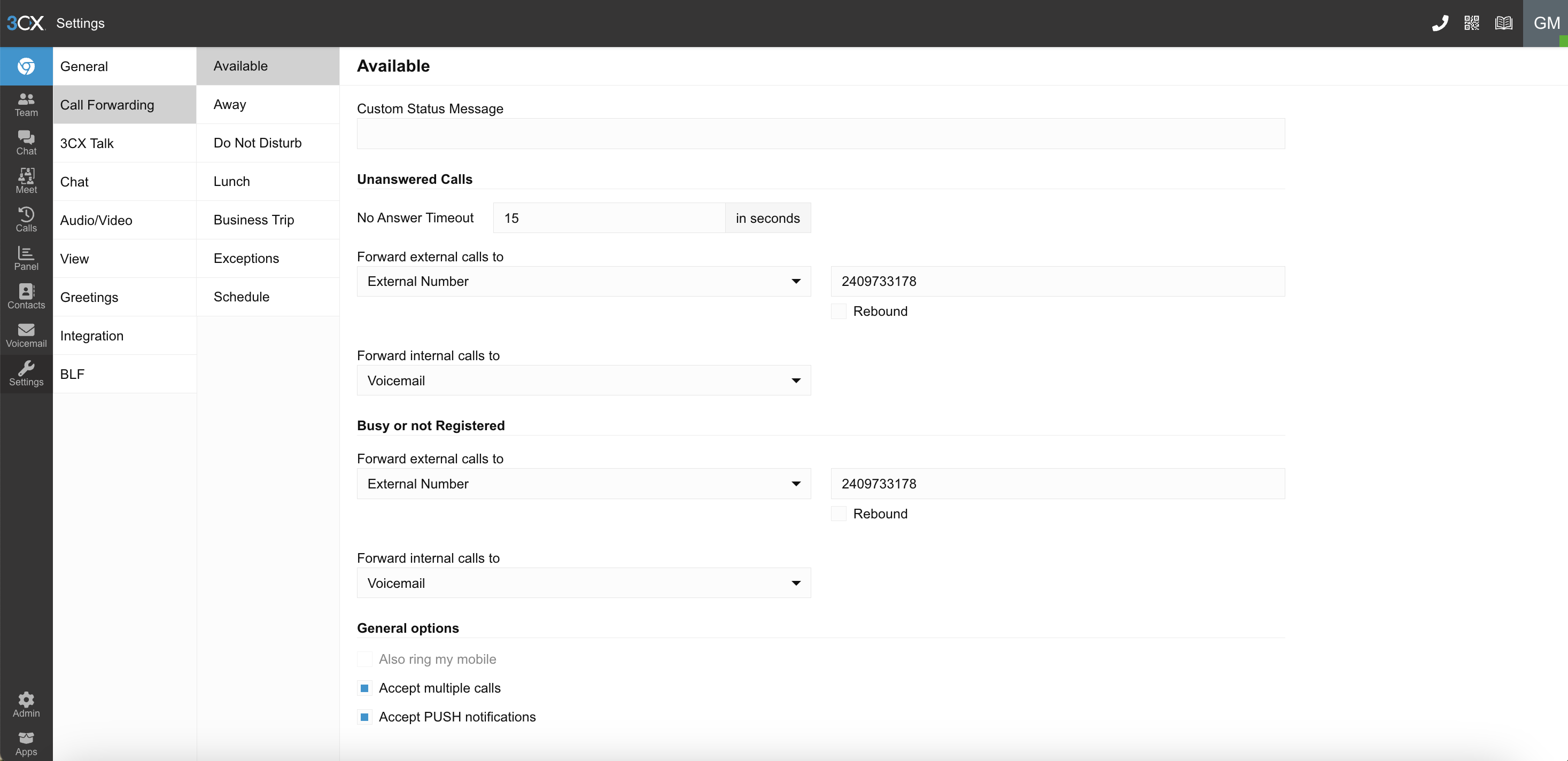The width and height of the screenshot is (1568, 761).
Task: Expand the Busy external calls forward dropdown
Action: coord(583,484)
